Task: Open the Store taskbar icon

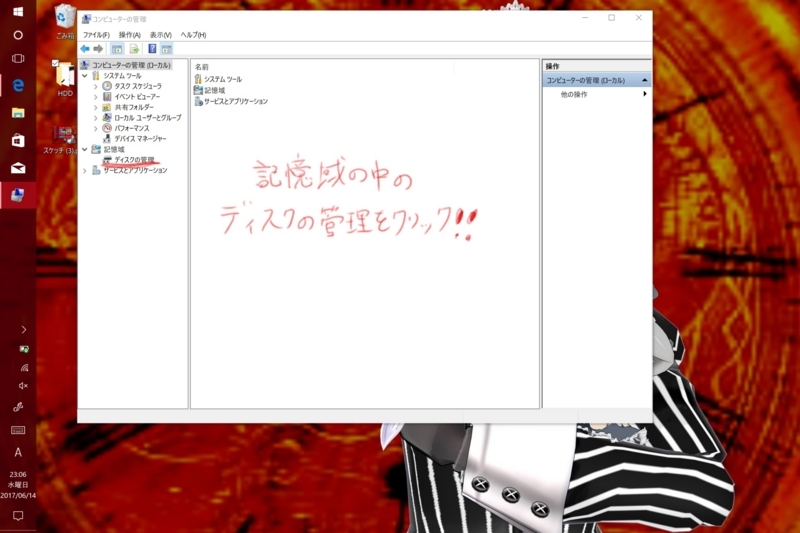Action: pos(18,140)
